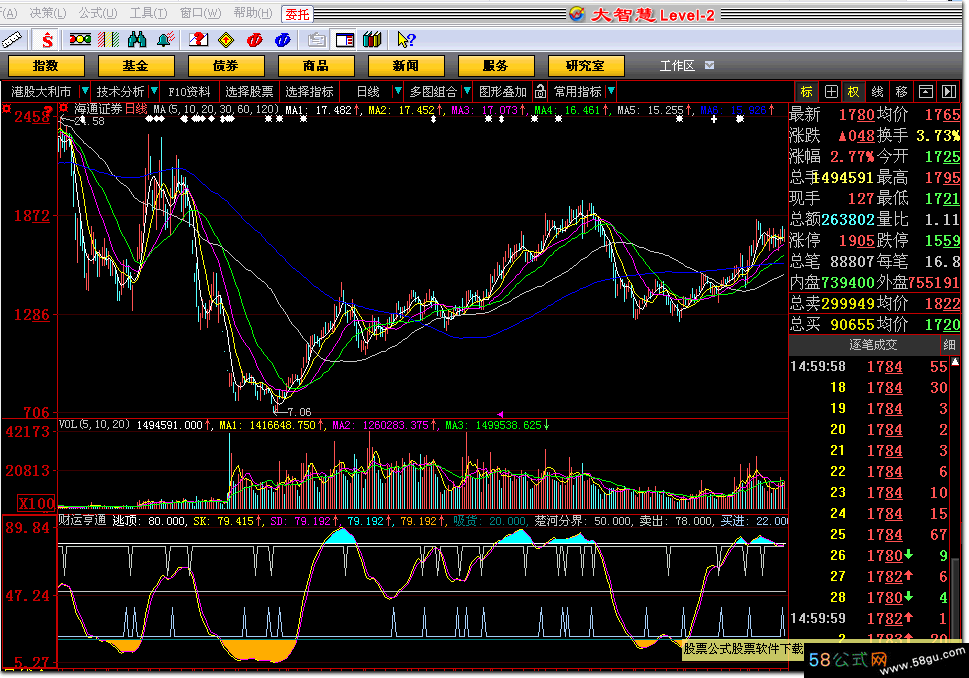969x678 pixels.
Task: Switch to the 基金 tab
Action: (136, 66)
